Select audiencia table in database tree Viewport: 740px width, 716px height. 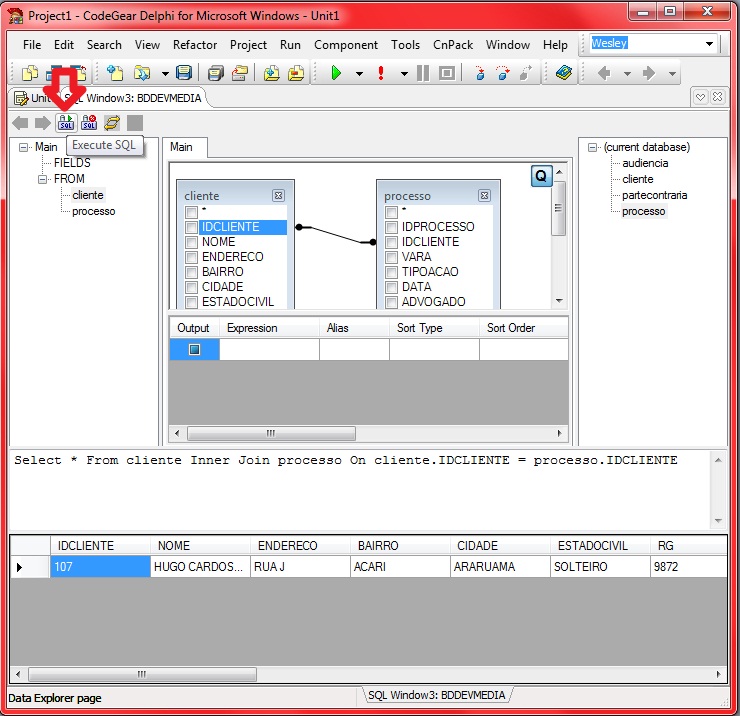click(x=645, y=163)
